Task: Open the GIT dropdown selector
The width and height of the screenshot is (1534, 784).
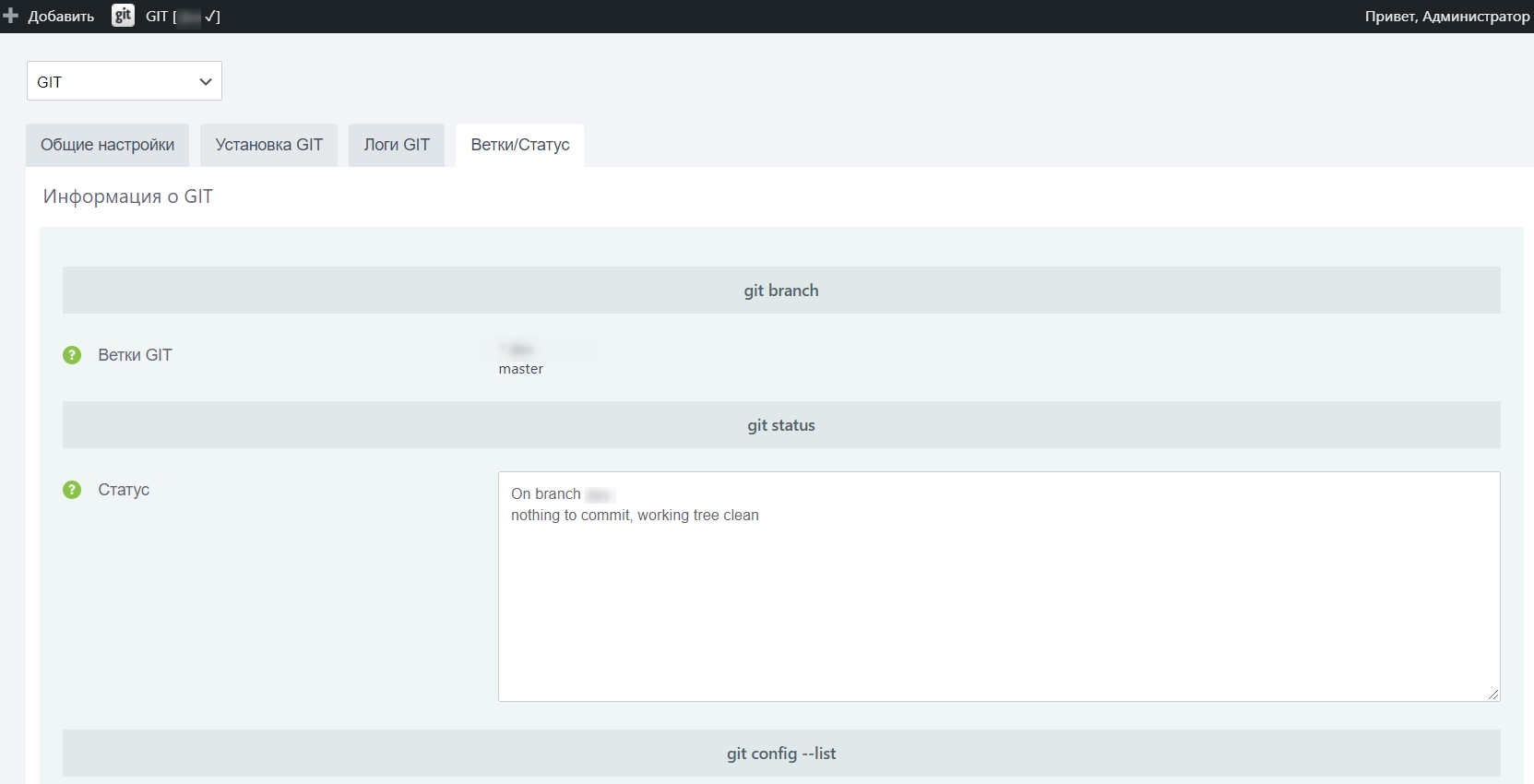Action: click(x=125, y=81)
